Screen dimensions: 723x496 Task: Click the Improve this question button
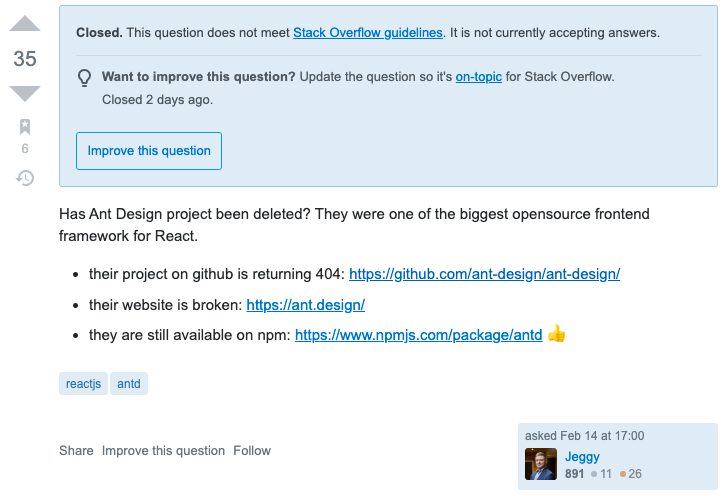click(149, 151)
